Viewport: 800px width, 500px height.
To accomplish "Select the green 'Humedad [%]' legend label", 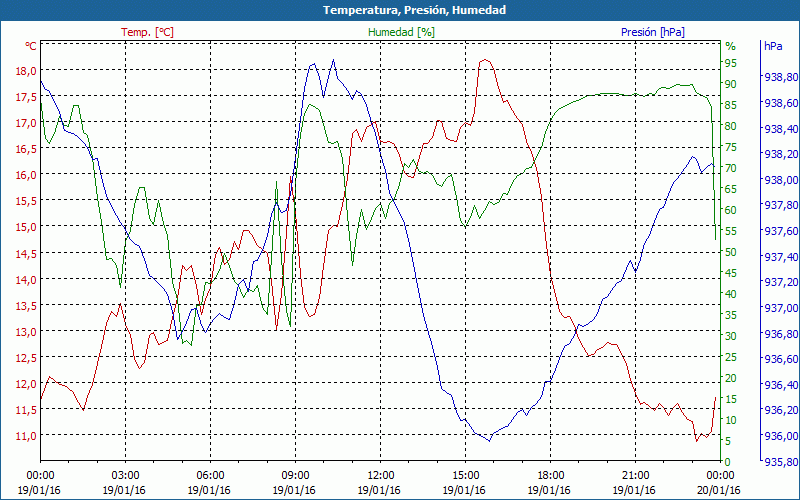I will pyautogui.click(x=401, y=32).
